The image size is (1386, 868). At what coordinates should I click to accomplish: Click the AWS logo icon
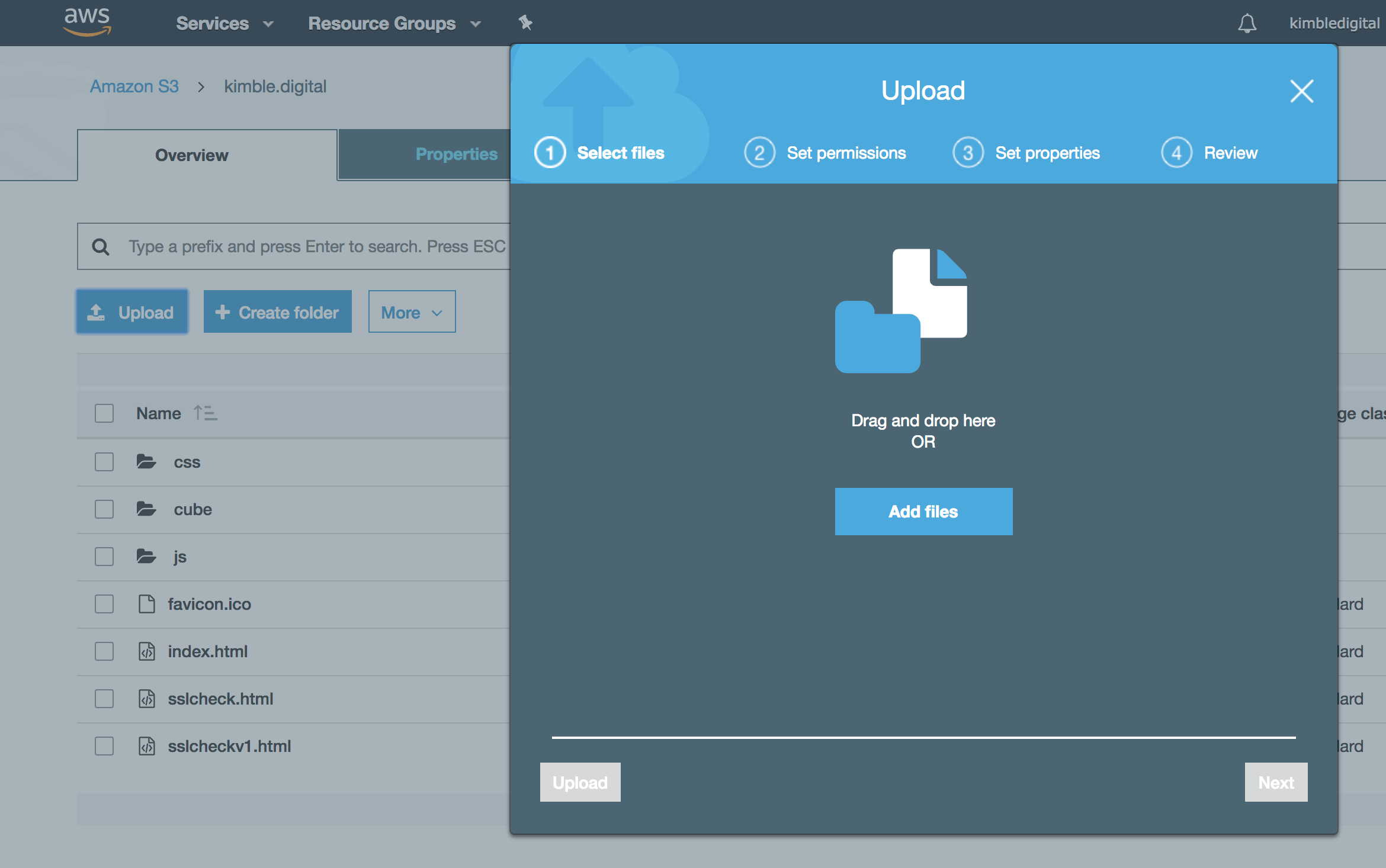click(87, 22)
